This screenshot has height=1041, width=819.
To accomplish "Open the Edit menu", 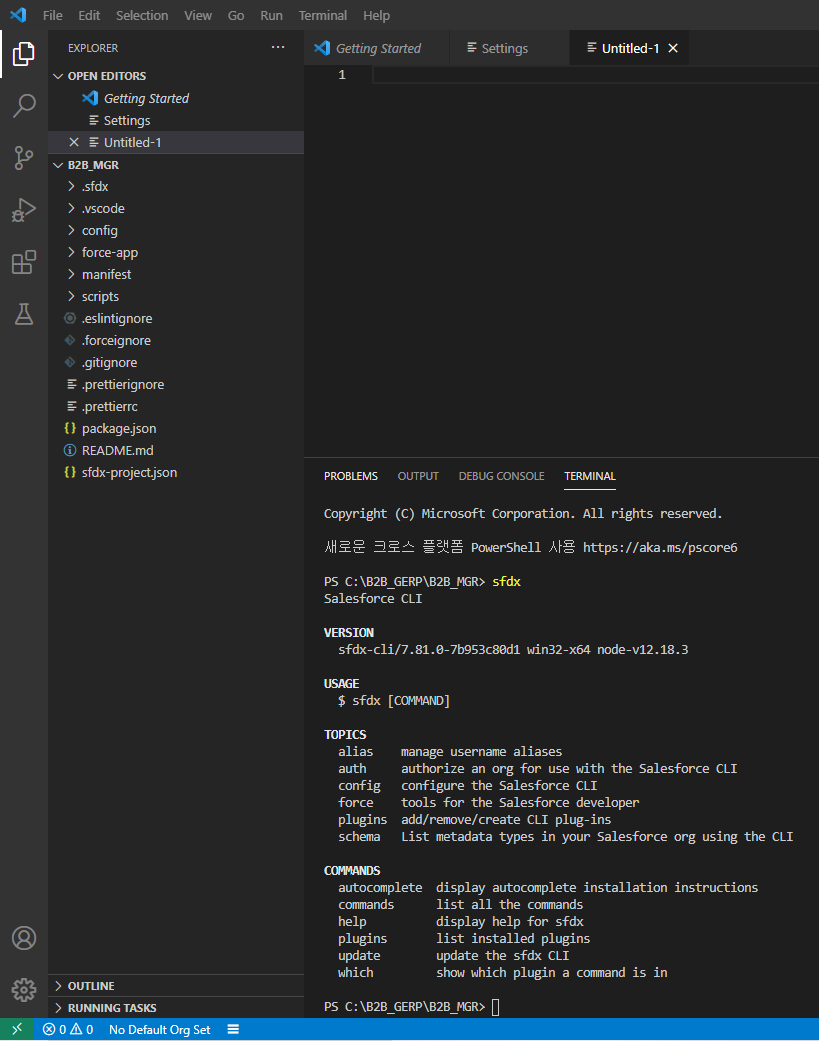I will (89, 15).
